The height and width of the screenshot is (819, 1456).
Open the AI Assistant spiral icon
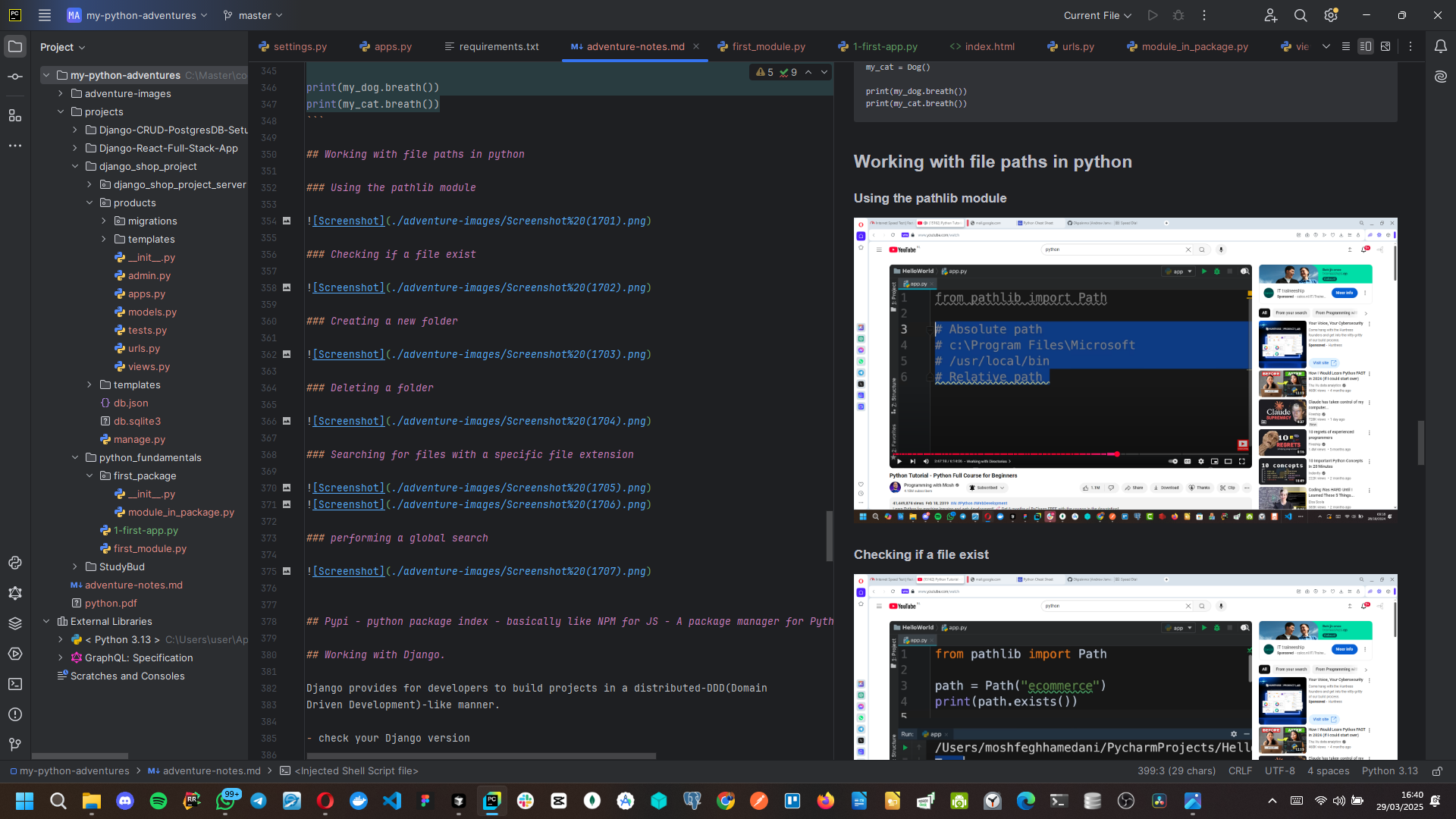pos(1441,77)
